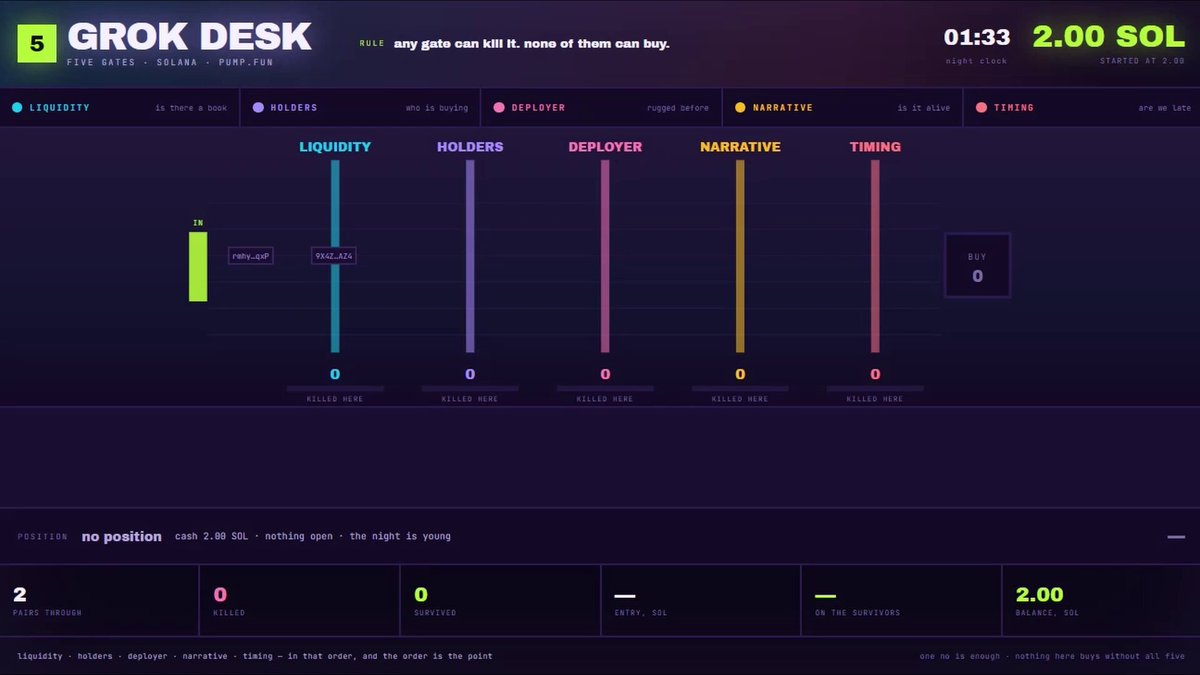Click the purple Holders gate bar
Screen dimensions: 1200x675
pyautogui.click(x=470, y=256)
